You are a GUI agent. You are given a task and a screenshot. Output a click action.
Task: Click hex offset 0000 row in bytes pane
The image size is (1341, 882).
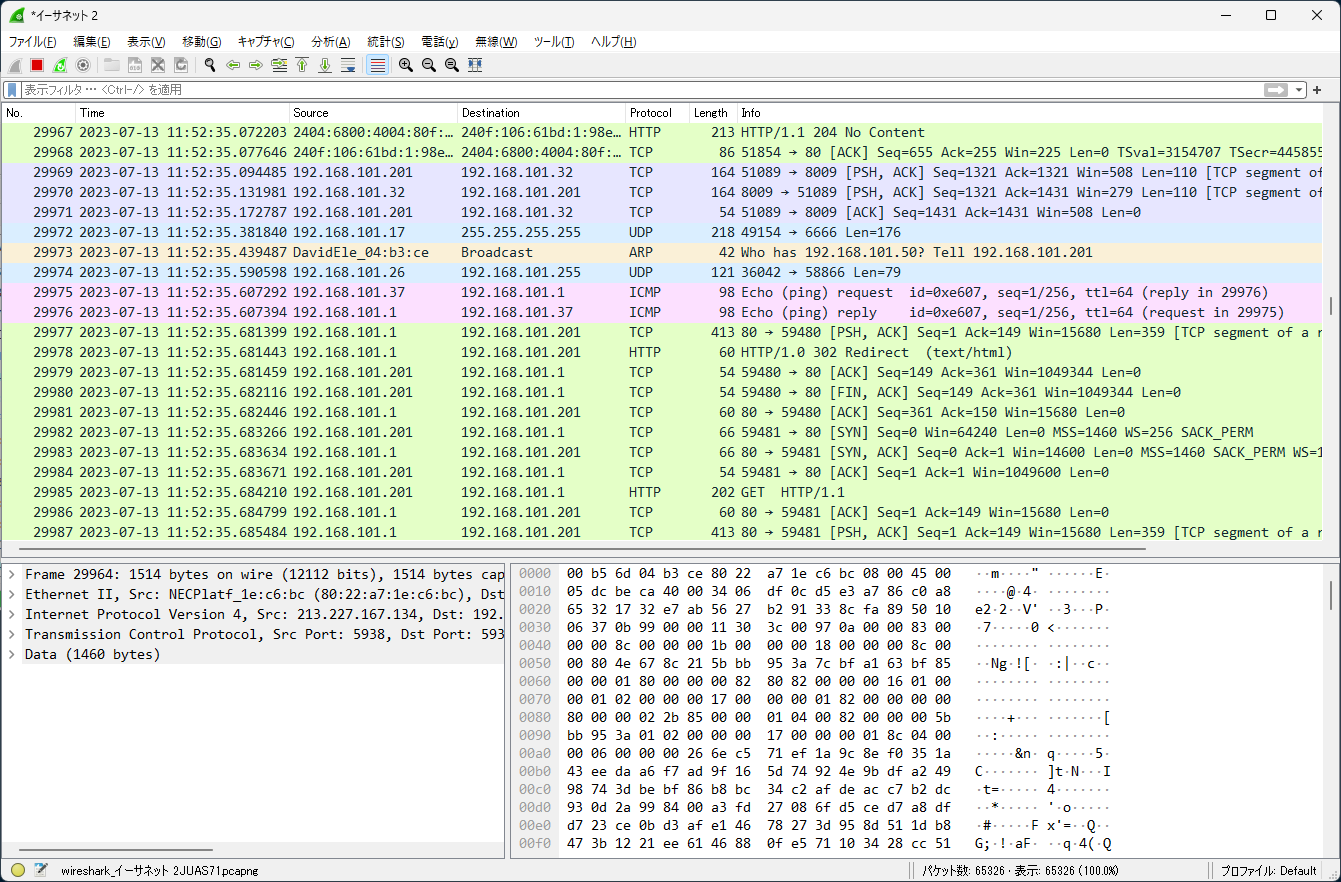click(535, 574)
